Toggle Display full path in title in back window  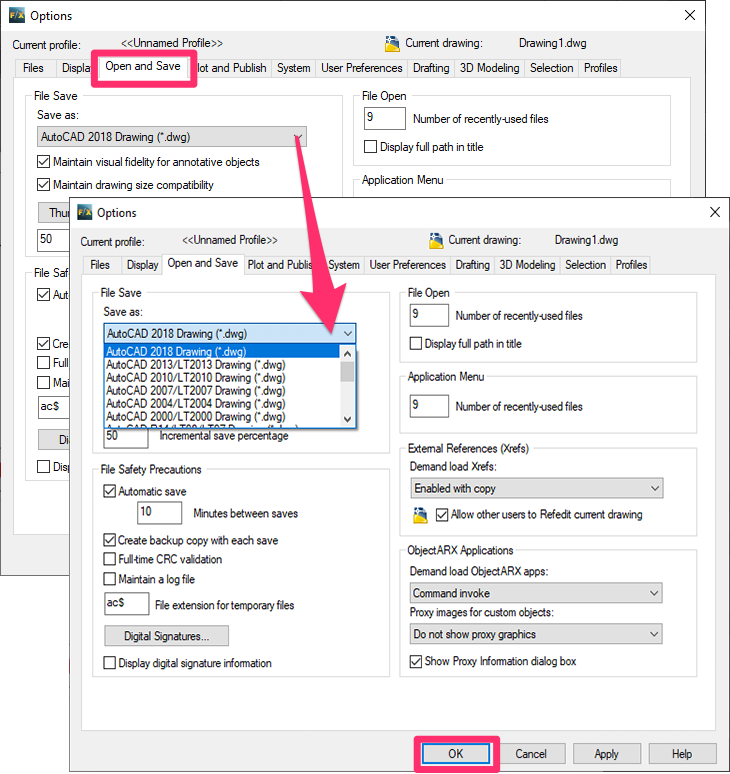point(370,147)
